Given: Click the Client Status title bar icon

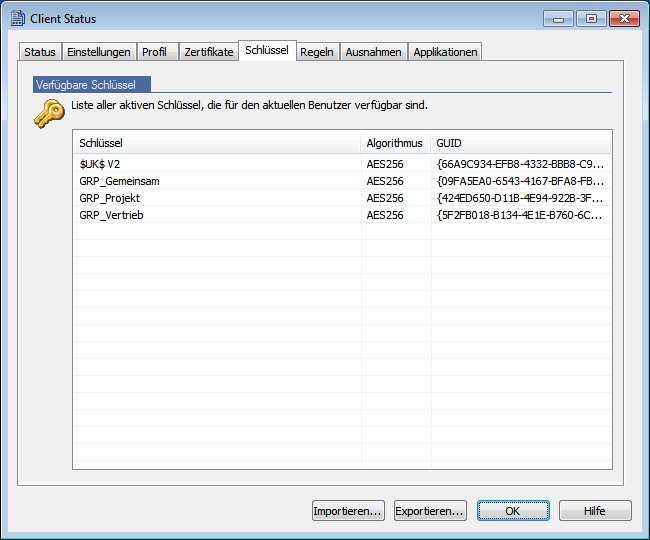Looking at the screenshot, I should click(x=17, y=18).
